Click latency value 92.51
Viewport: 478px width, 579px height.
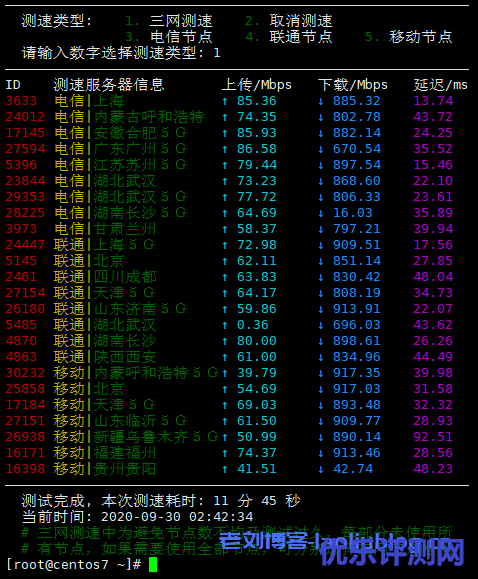433,437
